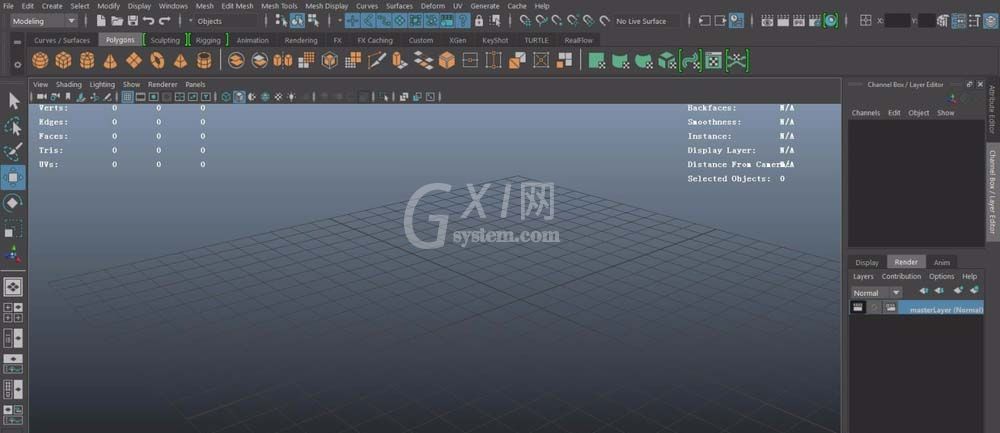Click the X coordinate input field

point(898,21)
